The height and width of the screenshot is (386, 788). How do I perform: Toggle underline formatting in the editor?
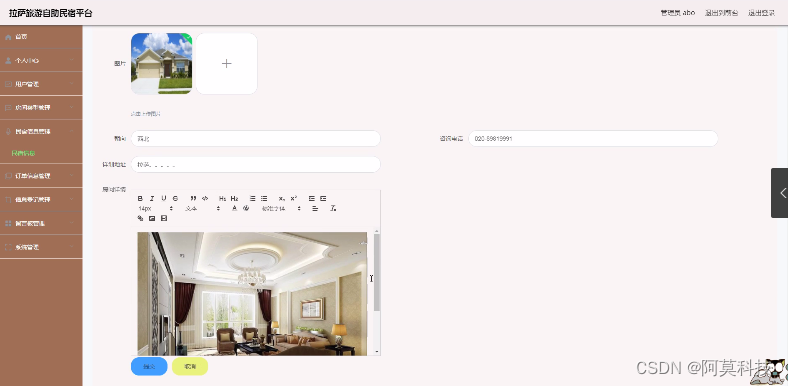point(164,199)
